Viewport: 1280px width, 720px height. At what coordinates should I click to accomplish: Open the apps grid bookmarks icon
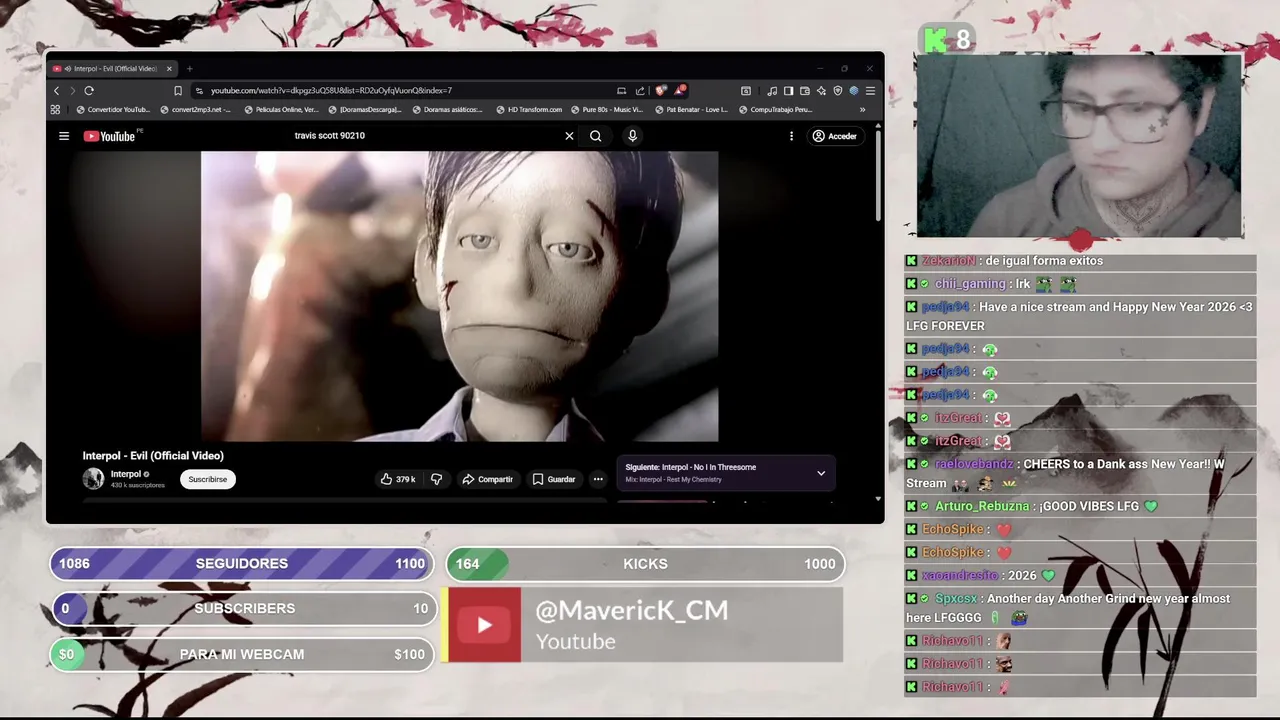pos(55,110)
